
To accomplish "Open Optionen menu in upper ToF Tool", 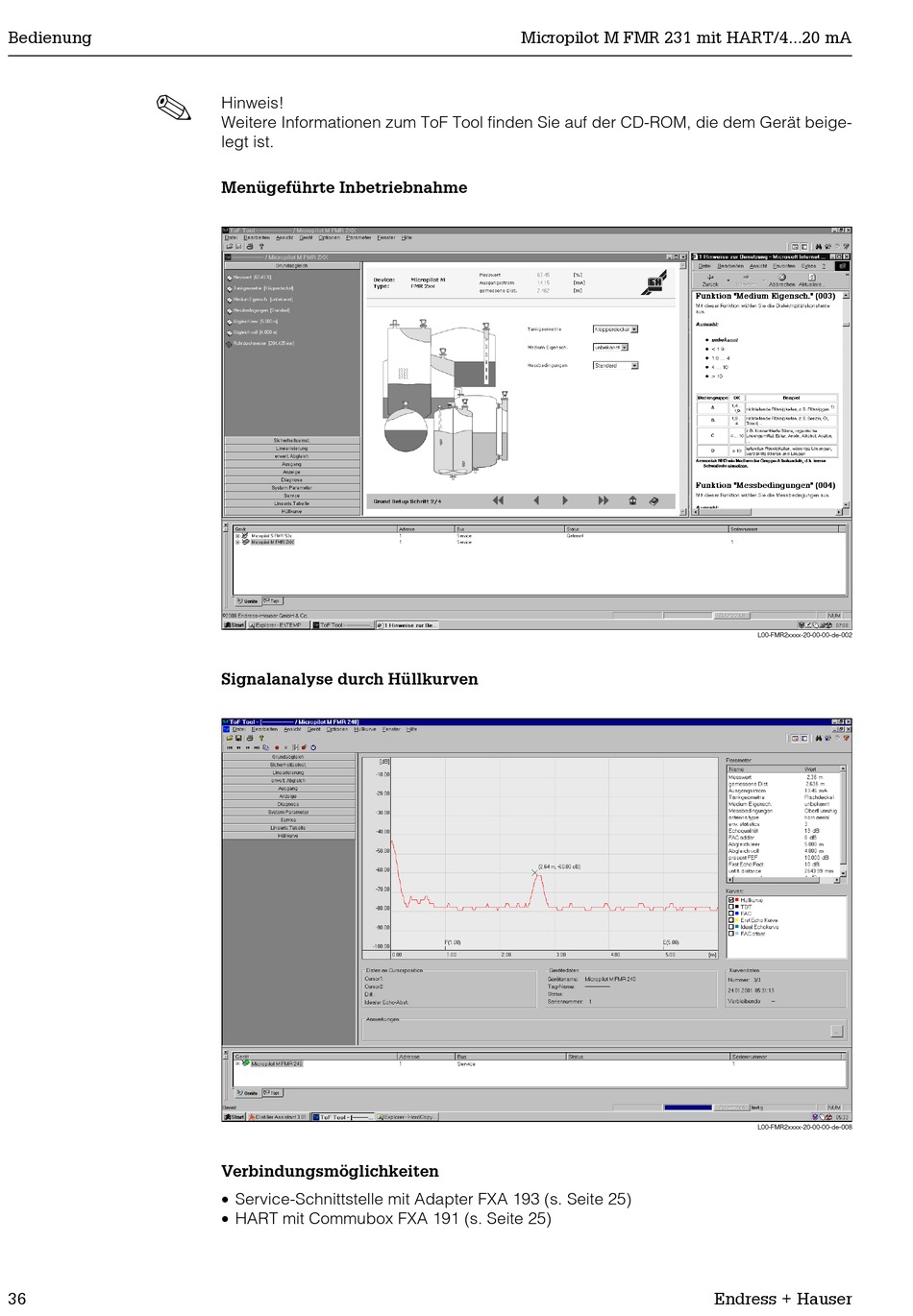I will pyautogui.click(x=330, y=237).
